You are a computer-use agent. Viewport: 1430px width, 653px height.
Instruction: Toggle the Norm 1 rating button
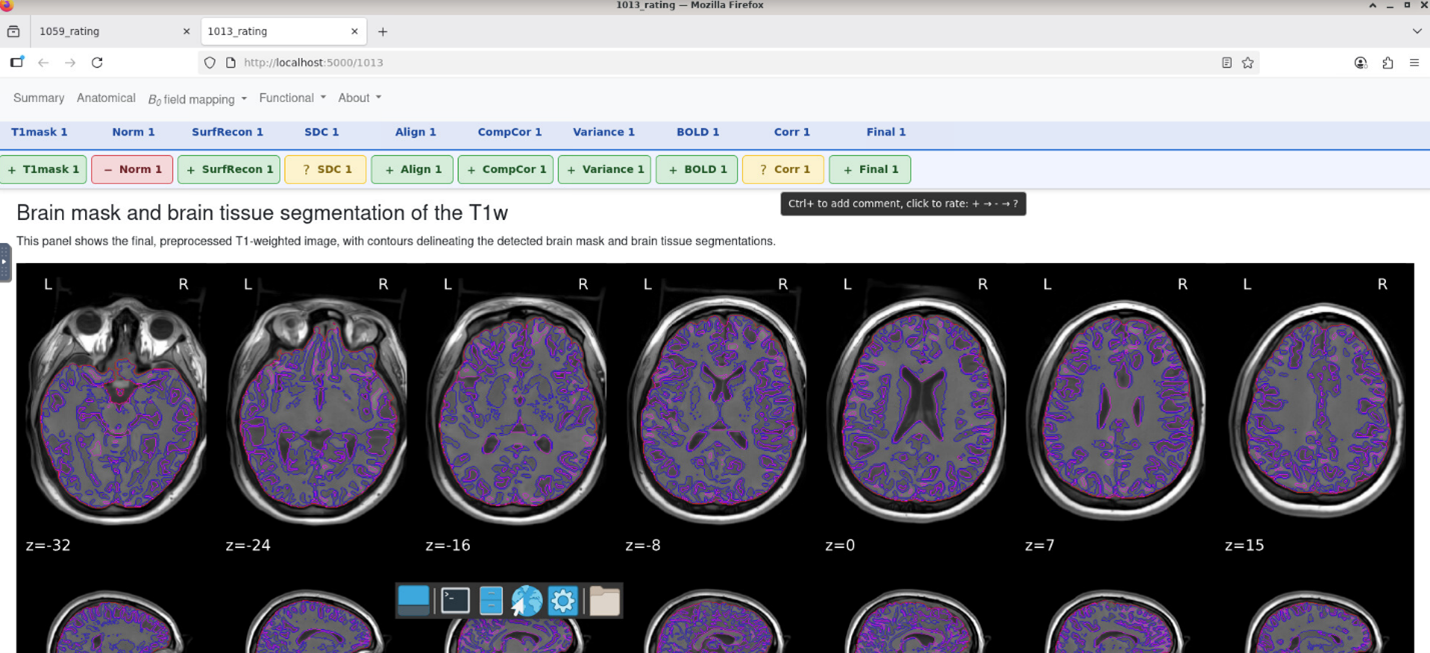(132, 169)
